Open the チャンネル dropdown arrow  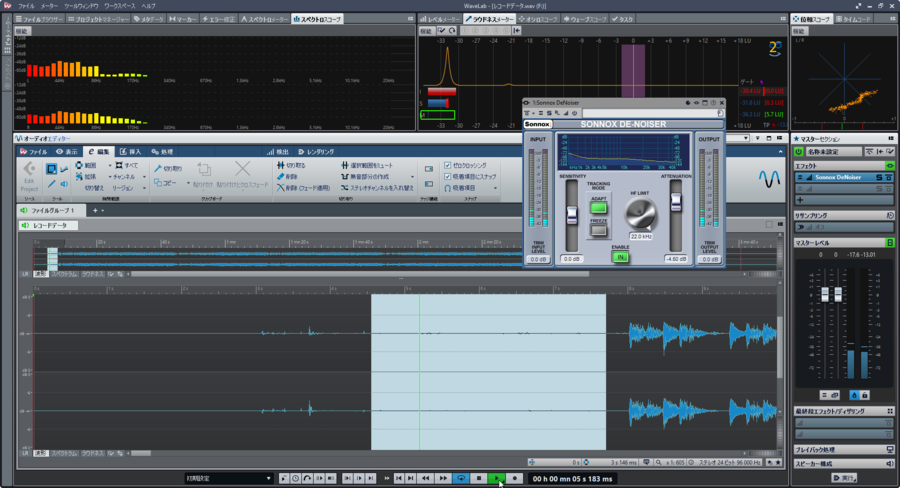(144, 177)
